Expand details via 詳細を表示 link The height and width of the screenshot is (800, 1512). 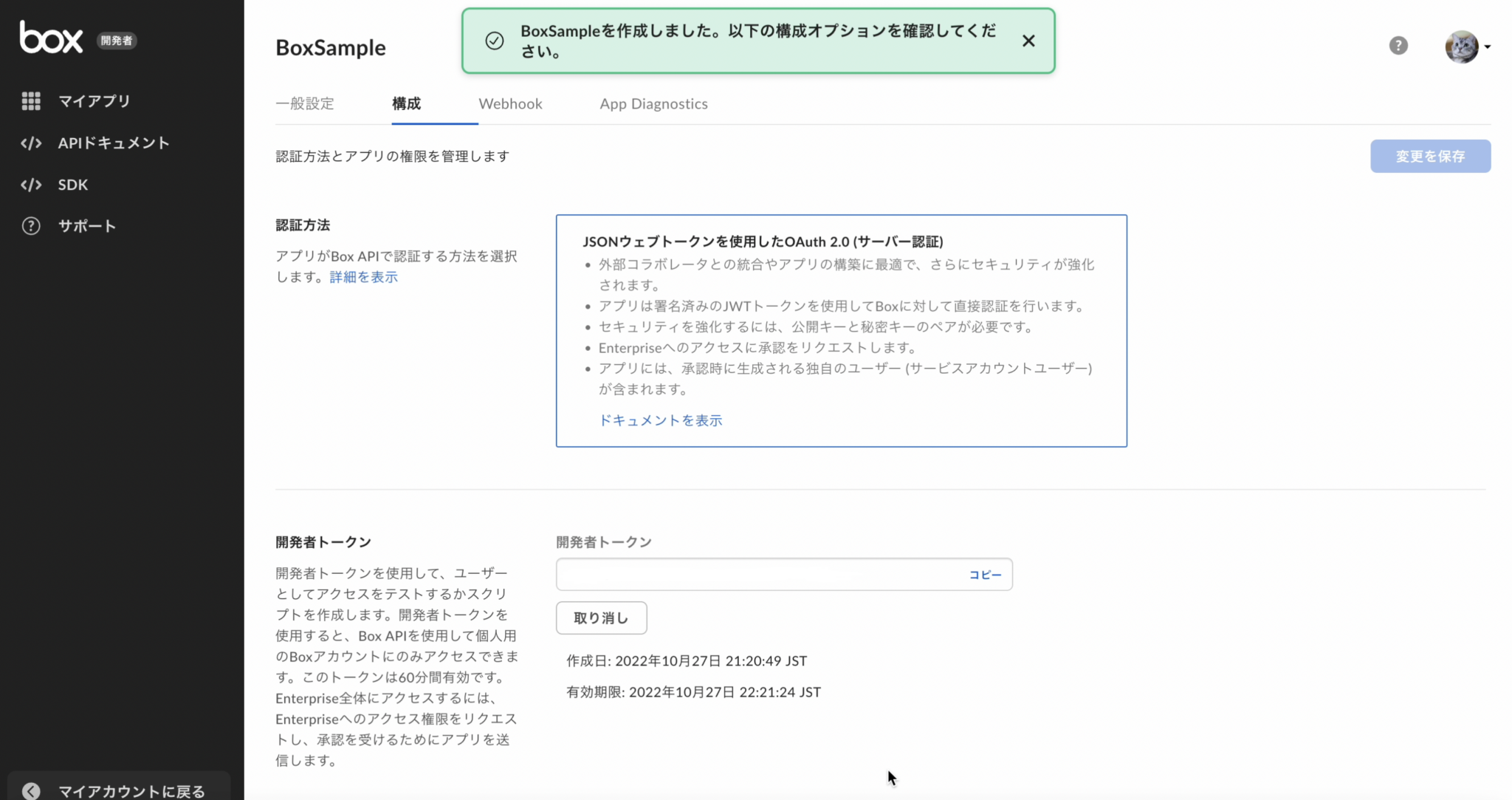tap(362, 276)
